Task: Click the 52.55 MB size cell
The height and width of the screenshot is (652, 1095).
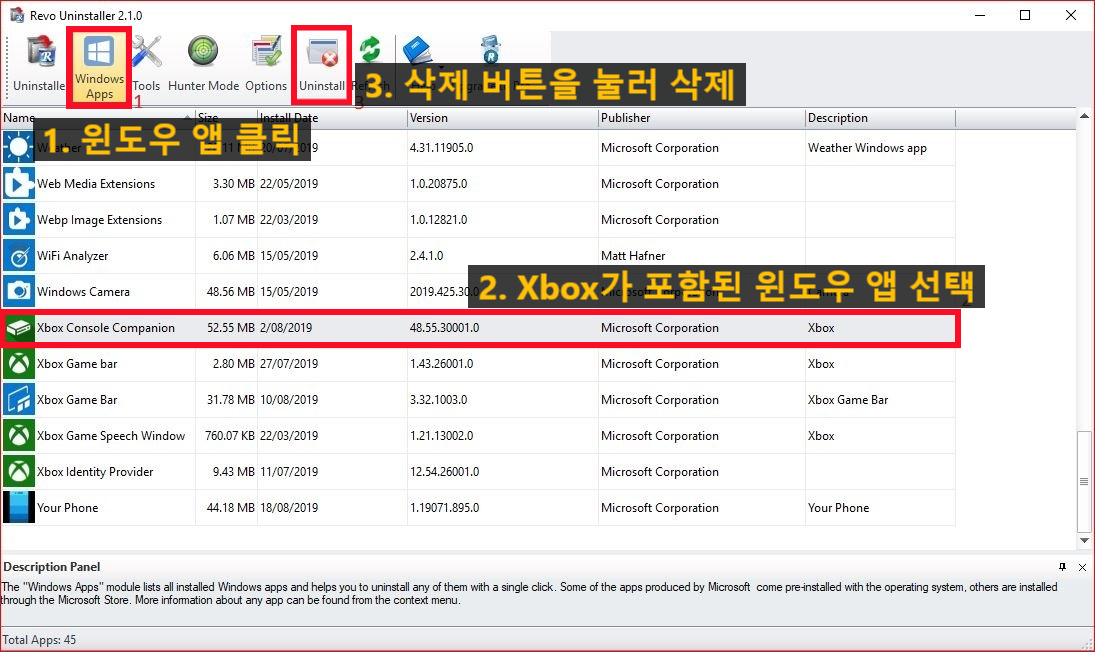Action: 230,327
